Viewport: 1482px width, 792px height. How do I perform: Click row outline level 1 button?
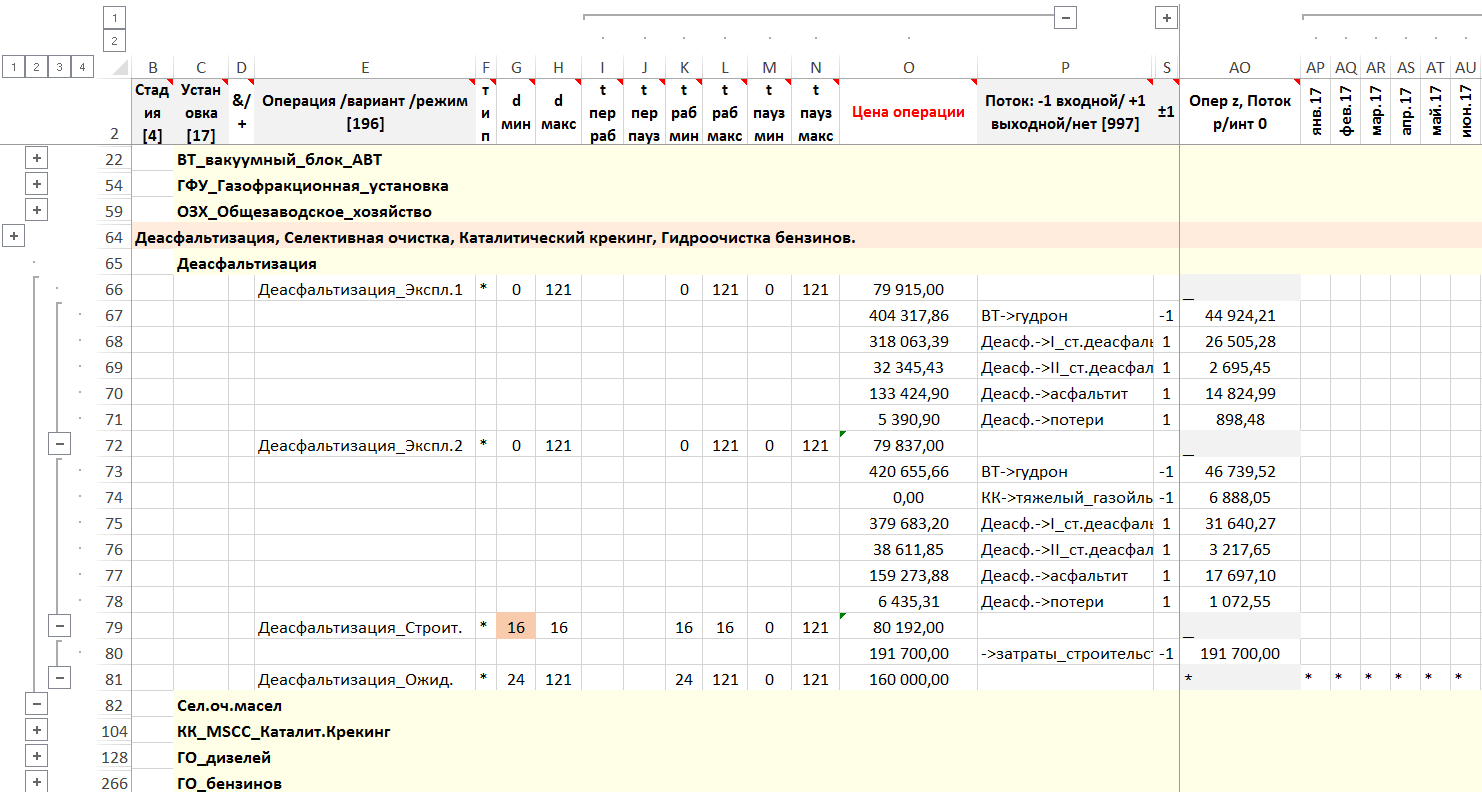(13, 67)
